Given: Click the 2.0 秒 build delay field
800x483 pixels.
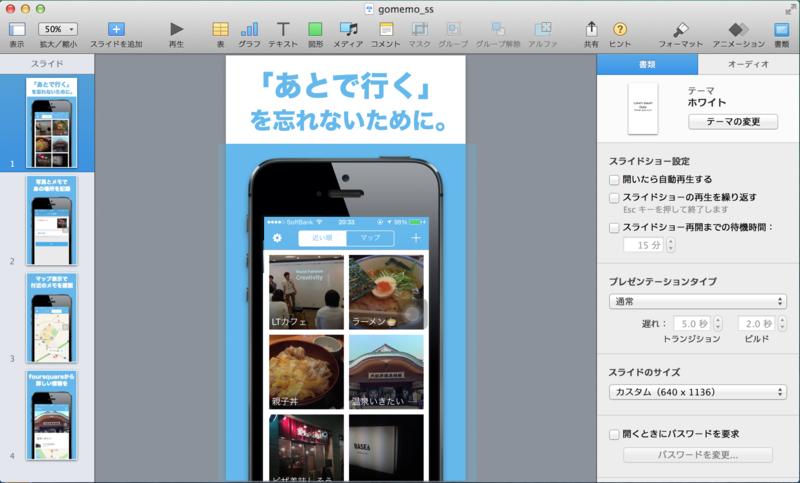Looking at the screenshot, I should 756,323.
